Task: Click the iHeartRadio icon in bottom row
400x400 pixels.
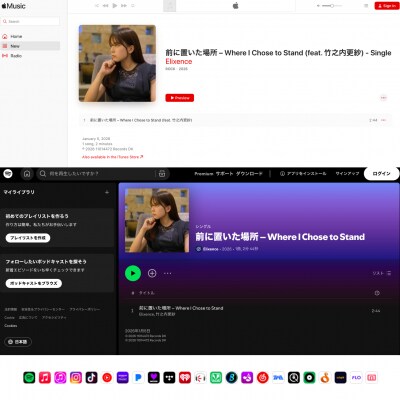Action: pyautogui.click(x=185, y=378)
